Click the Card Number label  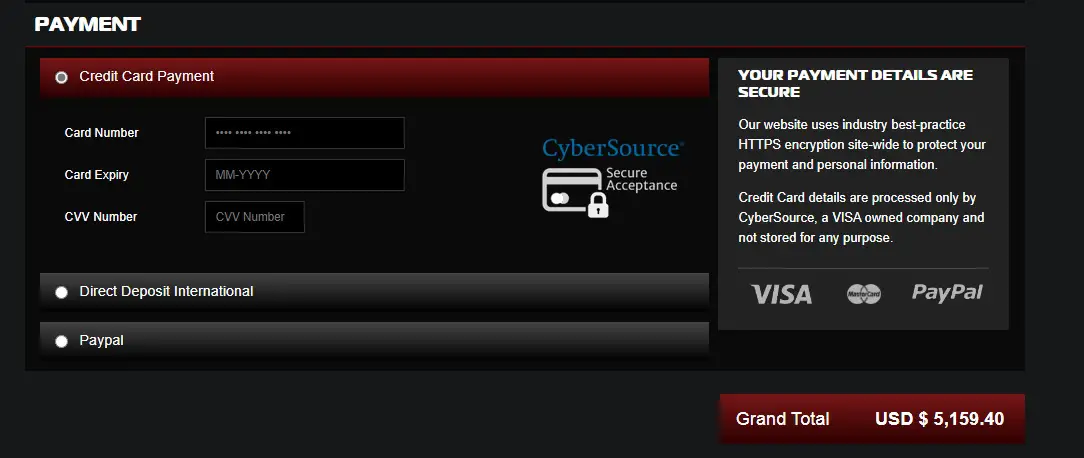click(x=102, y=133)
